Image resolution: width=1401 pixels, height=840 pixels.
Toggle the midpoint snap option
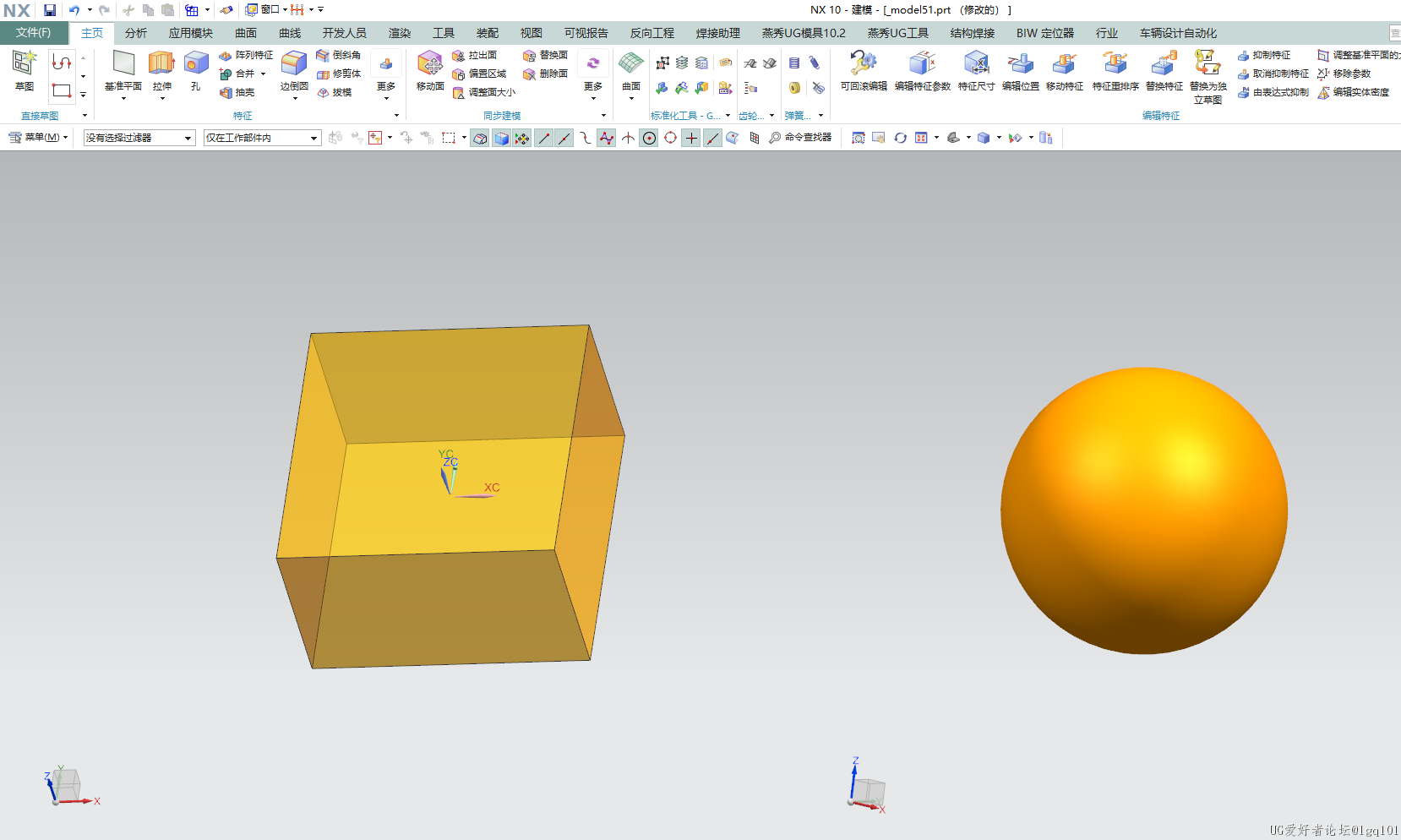coord(564,138)
